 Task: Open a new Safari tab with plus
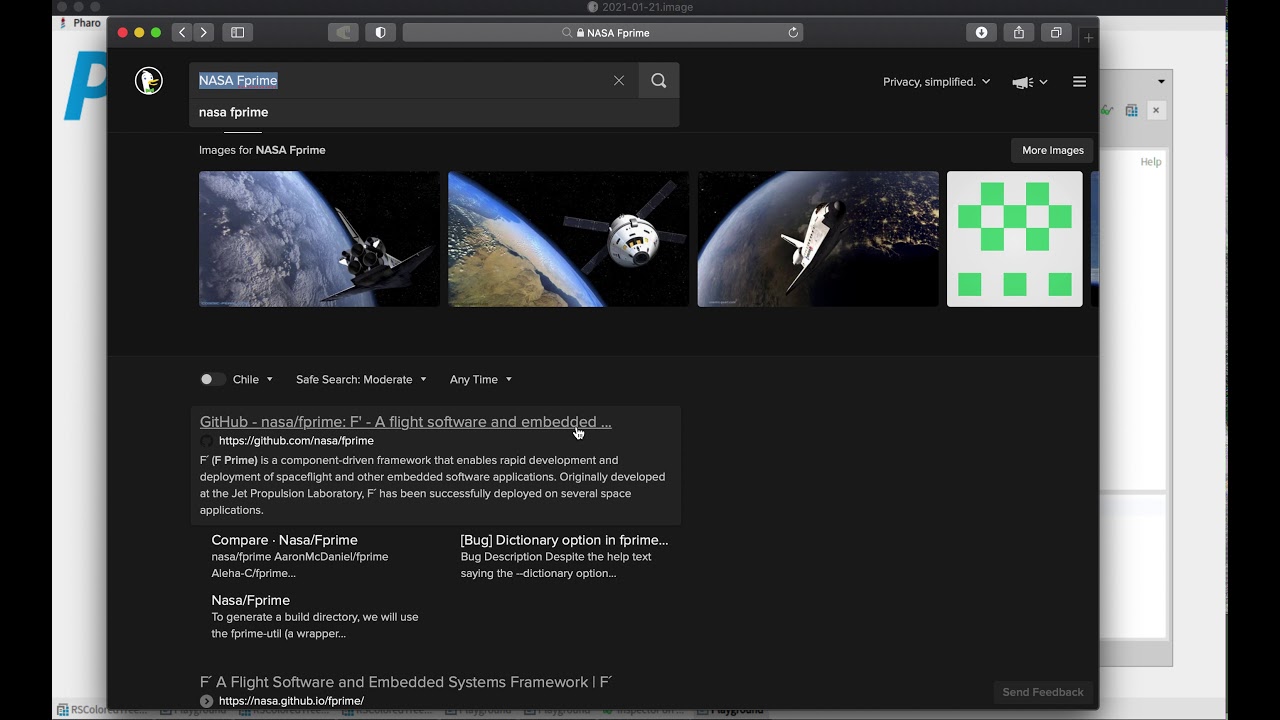tap(1089, 38)
